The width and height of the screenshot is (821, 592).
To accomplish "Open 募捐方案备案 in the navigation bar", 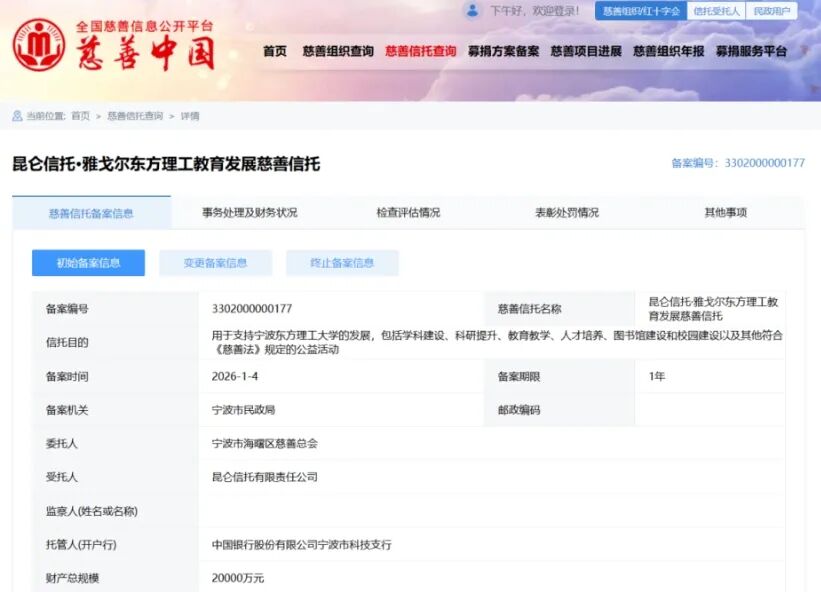I will coord(503,51).
